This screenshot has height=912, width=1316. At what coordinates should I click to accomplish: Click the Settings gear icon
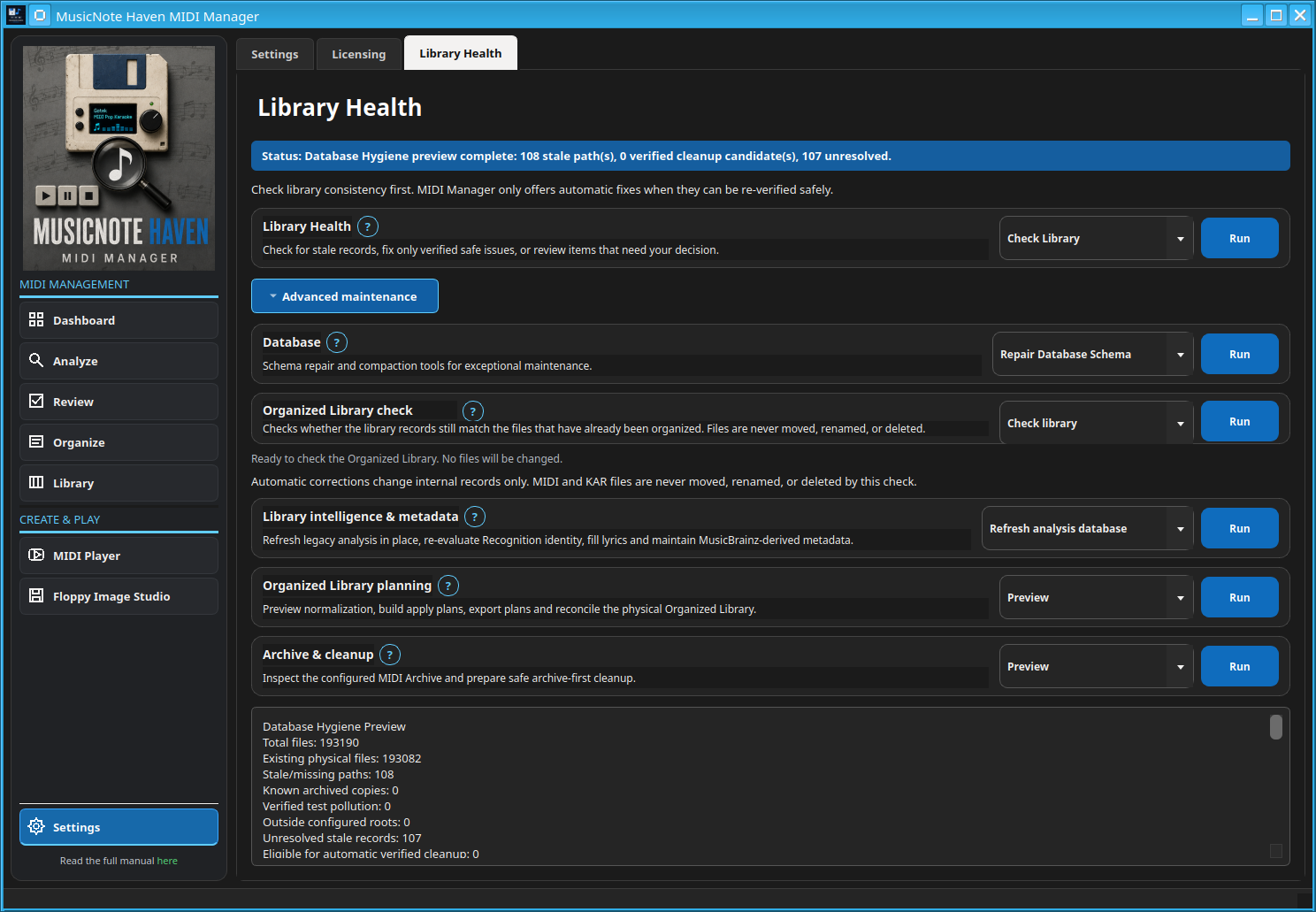click(36, 826)
